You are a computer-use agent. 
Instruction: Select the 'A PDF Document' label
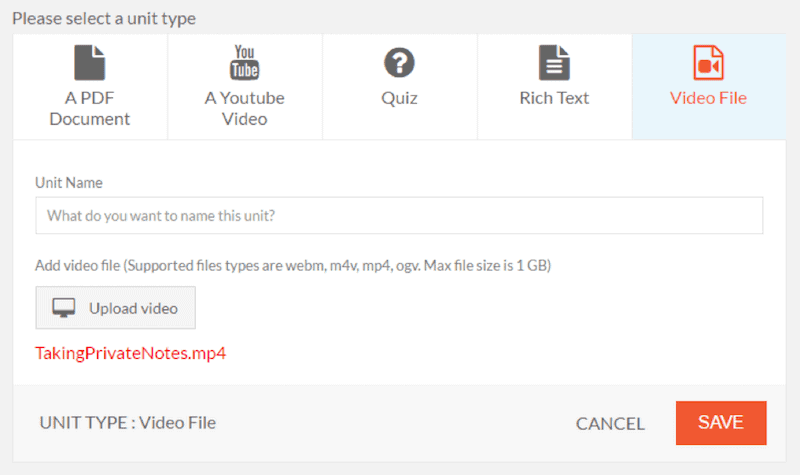[x=90, y=108]
